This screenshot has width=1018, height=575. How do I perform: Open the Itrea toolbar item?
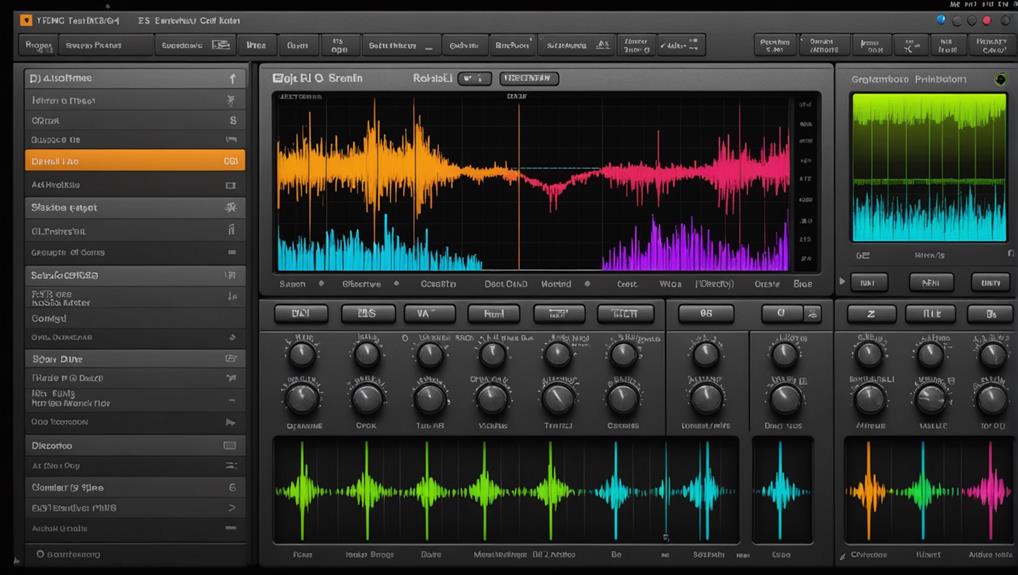[256, 45]
